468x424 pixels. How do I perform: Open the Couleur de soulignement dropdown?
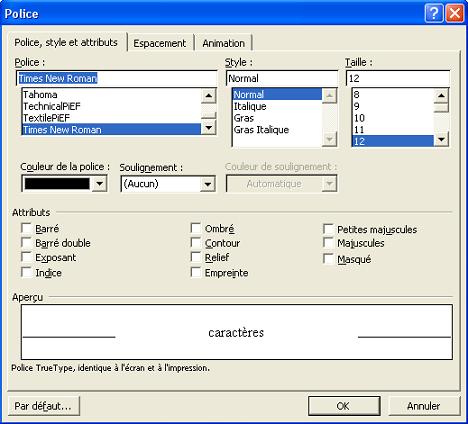[x=281, y=184]
